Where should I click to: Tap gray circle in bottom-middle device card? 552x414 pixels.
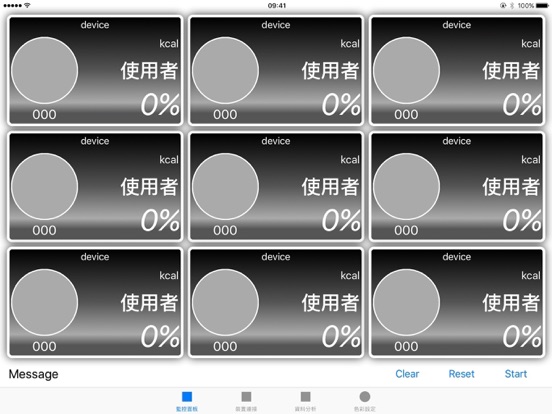click(x=225, y=302)
